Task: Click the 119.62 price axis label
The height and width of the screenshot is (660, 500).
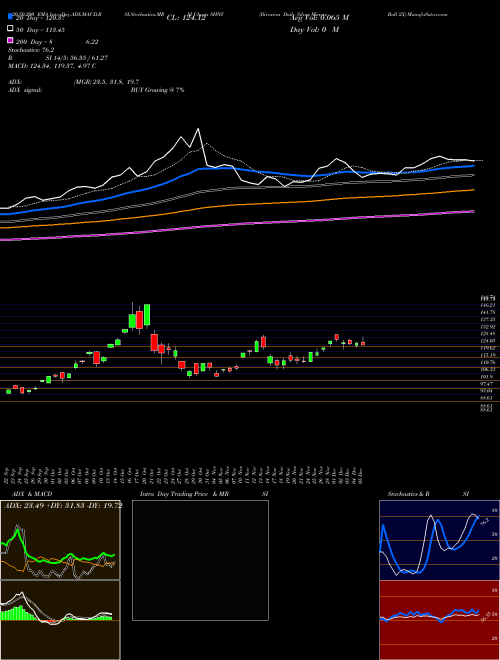Action: [489, 348]
